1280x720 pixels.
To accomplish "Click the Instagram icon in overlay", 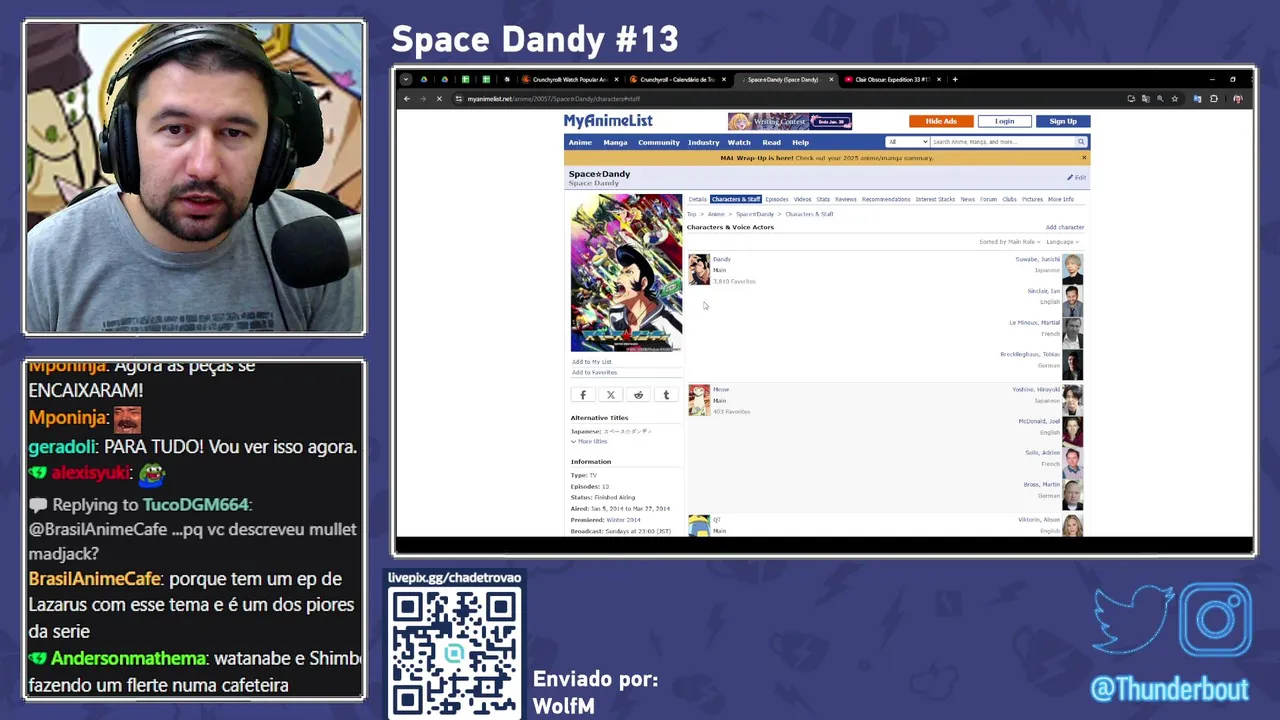I will 1216,619.
